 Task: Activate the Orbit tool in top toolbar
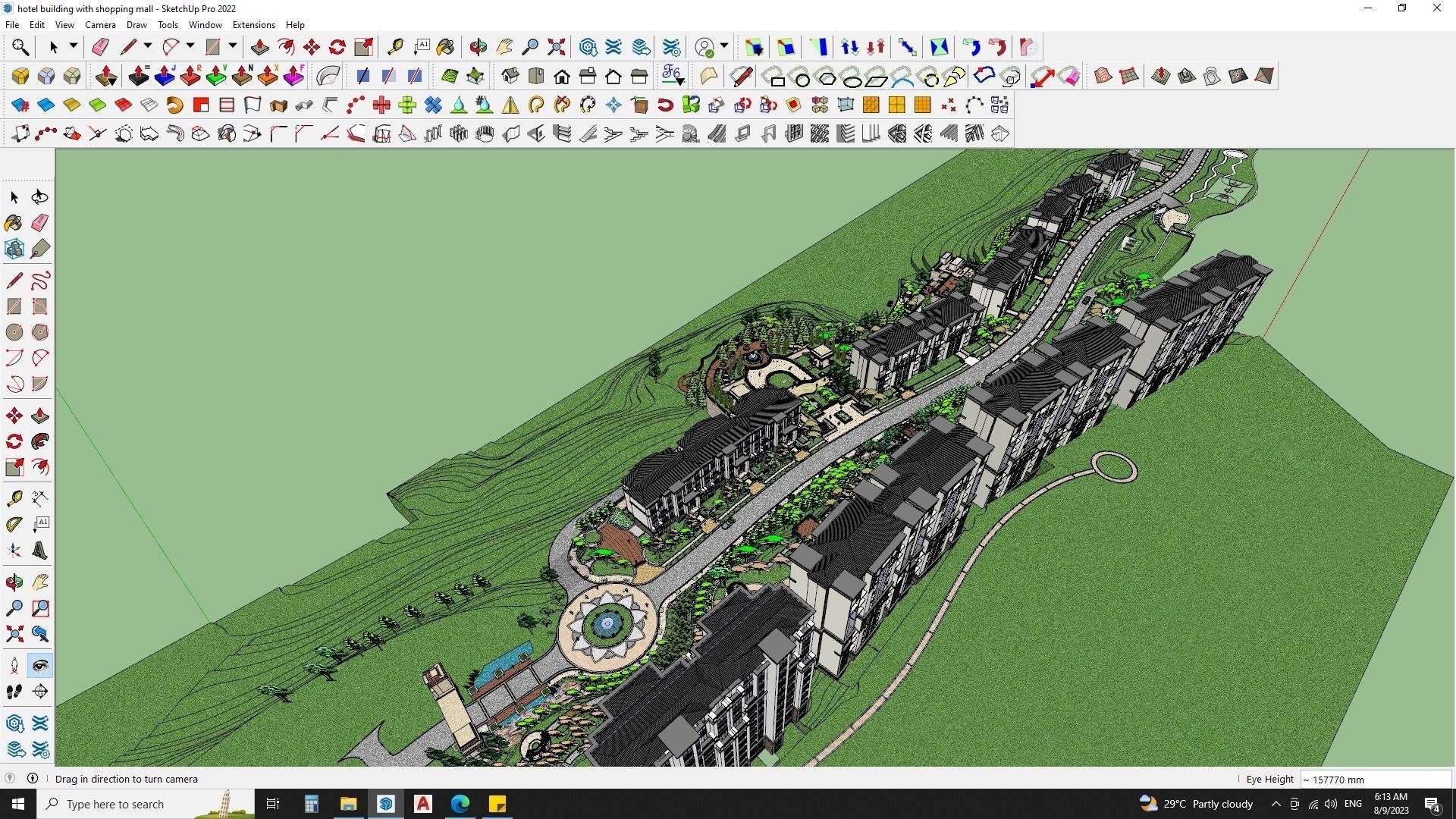pyautogui.click(x=478, y=47)
